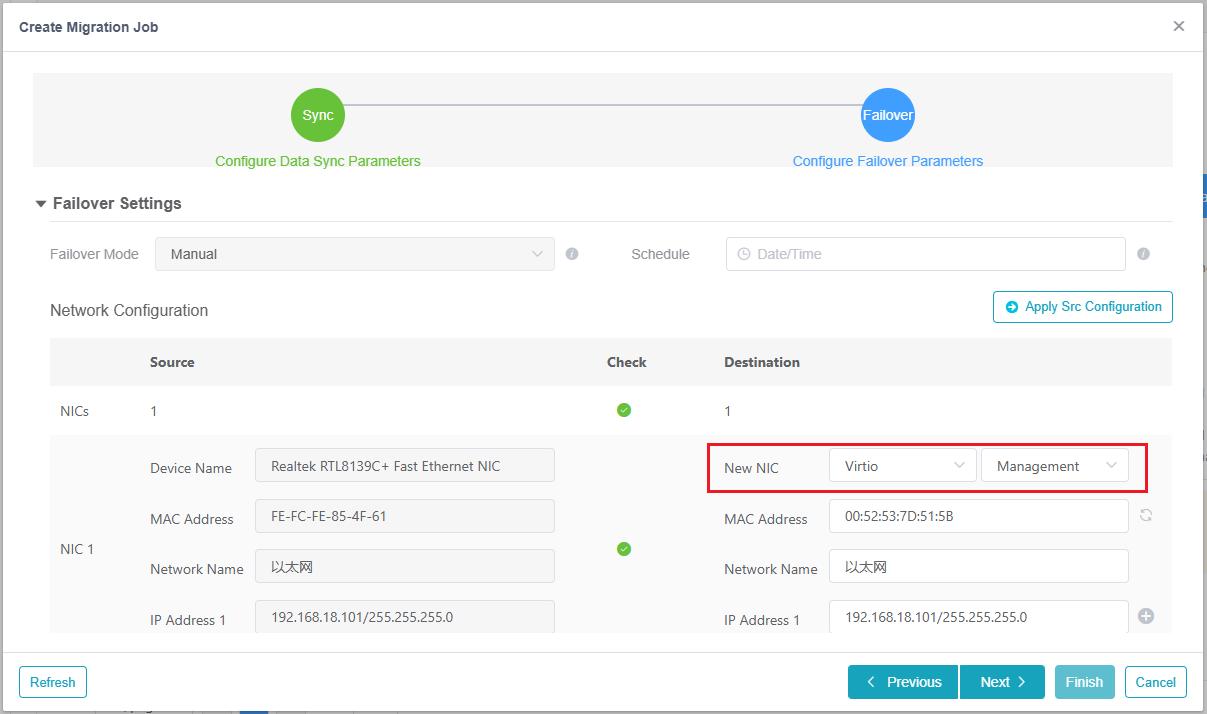1207x714 pixels.
Task: Click the Finish button
Action: click(1084, 682)
